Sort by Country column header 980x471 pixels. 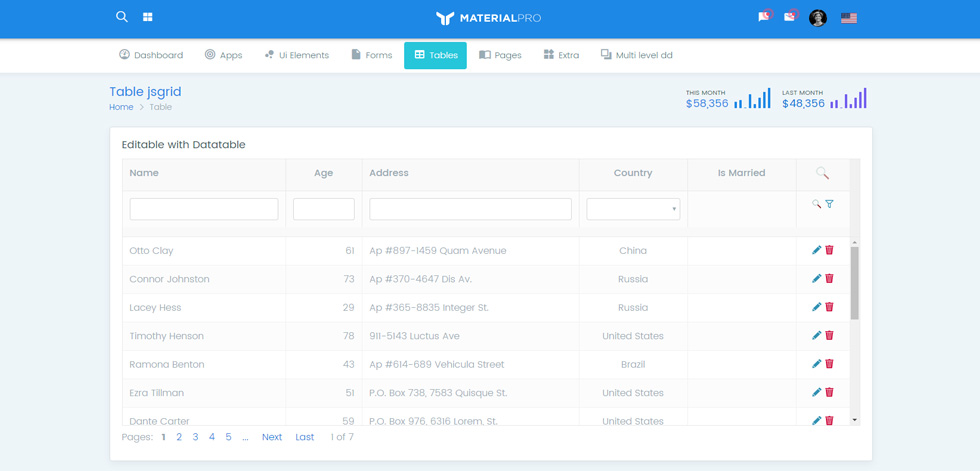(633, 173)
